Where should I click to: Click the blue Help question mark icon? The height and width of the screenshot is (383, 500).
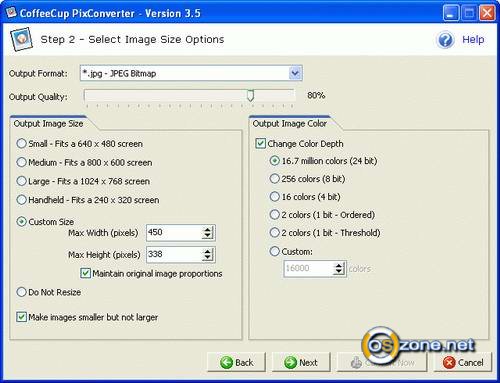coord(445,40)
